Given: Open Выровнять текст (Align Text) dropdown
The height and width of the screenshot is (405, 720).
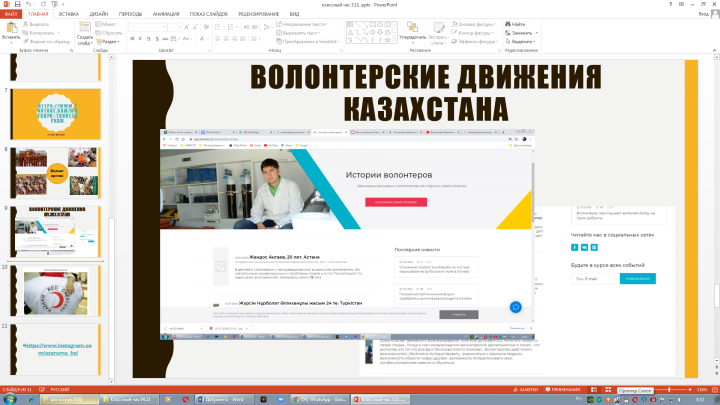Looking at the screenshot, I should point(298,33).
